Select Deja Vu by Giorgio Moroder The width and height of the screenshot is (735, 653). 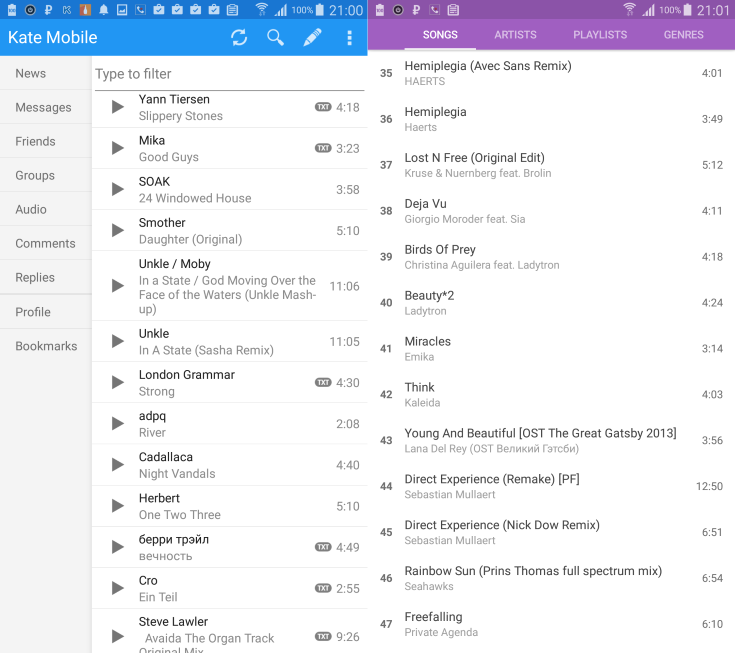point(551,211)
